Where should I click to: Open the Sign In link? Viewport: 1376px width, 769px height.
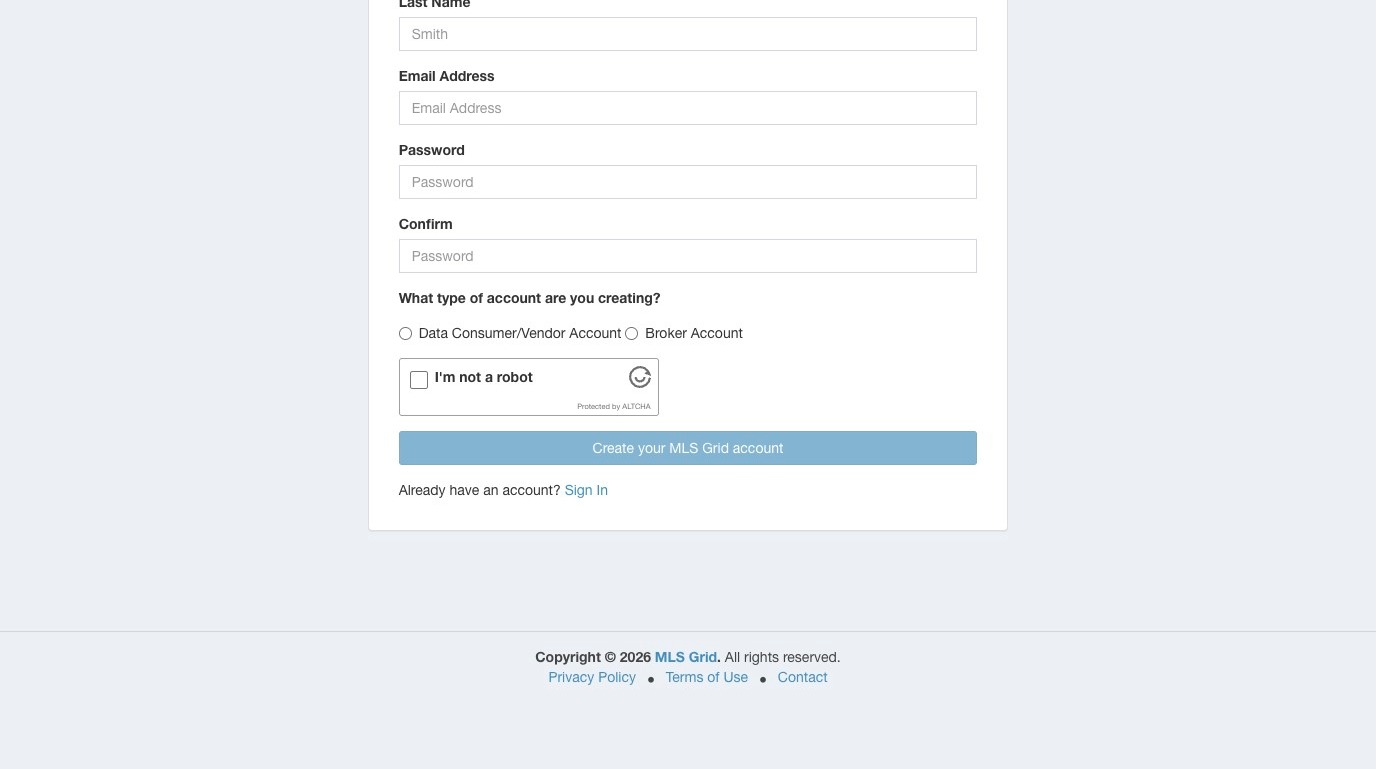[x=586, y=490]
